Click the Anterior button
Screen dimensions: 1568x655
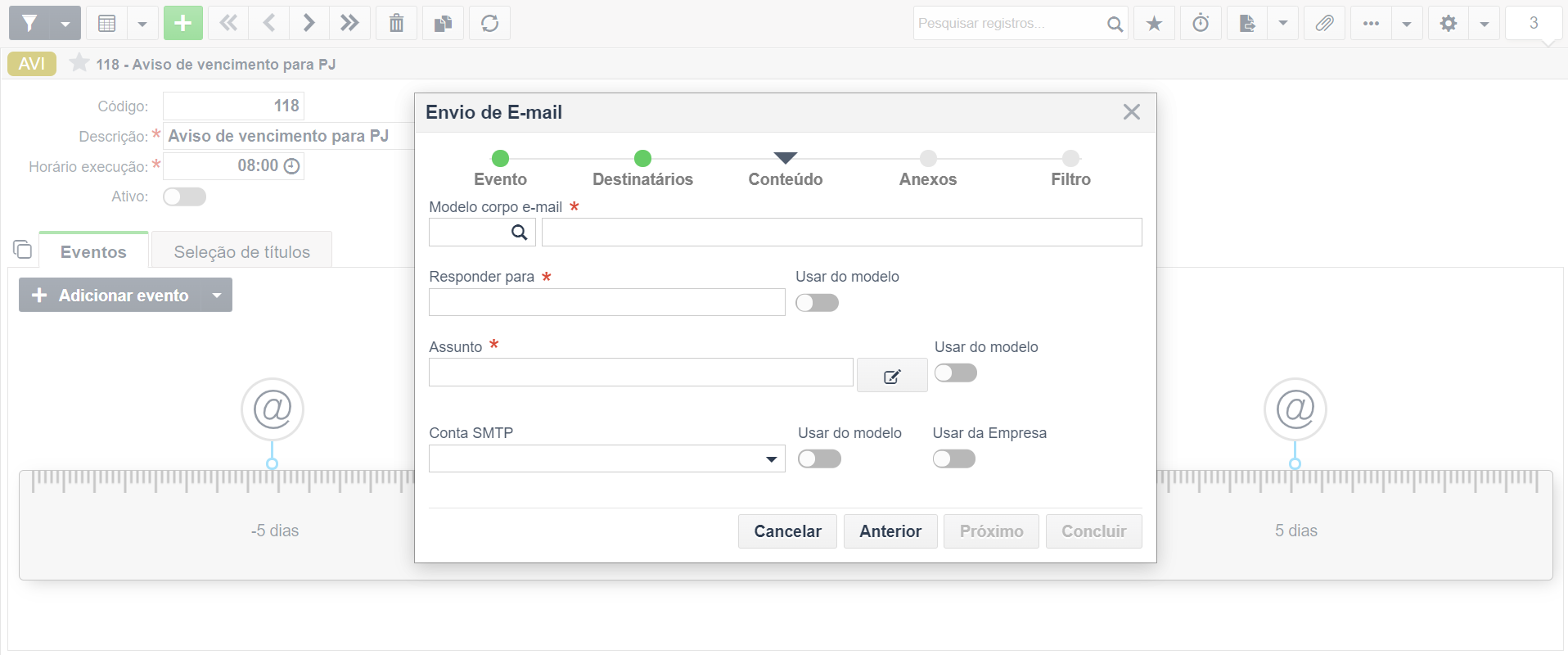pyautogui.click(x=890, y=531)
